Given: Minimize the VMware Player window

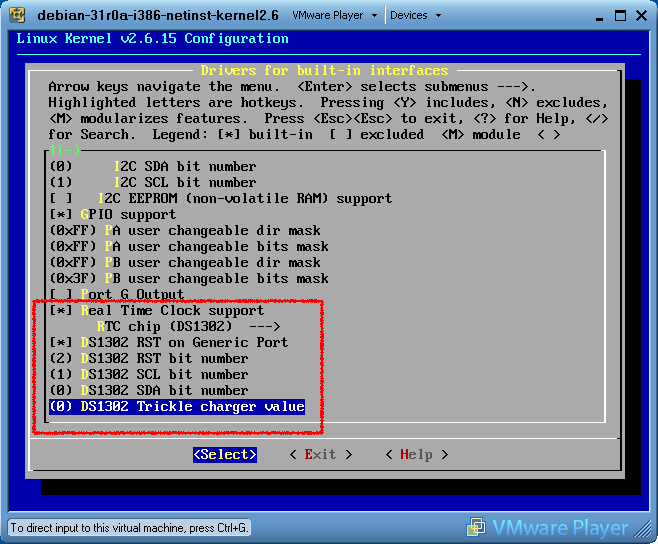Looking at the screenshot, I should 599,17.
